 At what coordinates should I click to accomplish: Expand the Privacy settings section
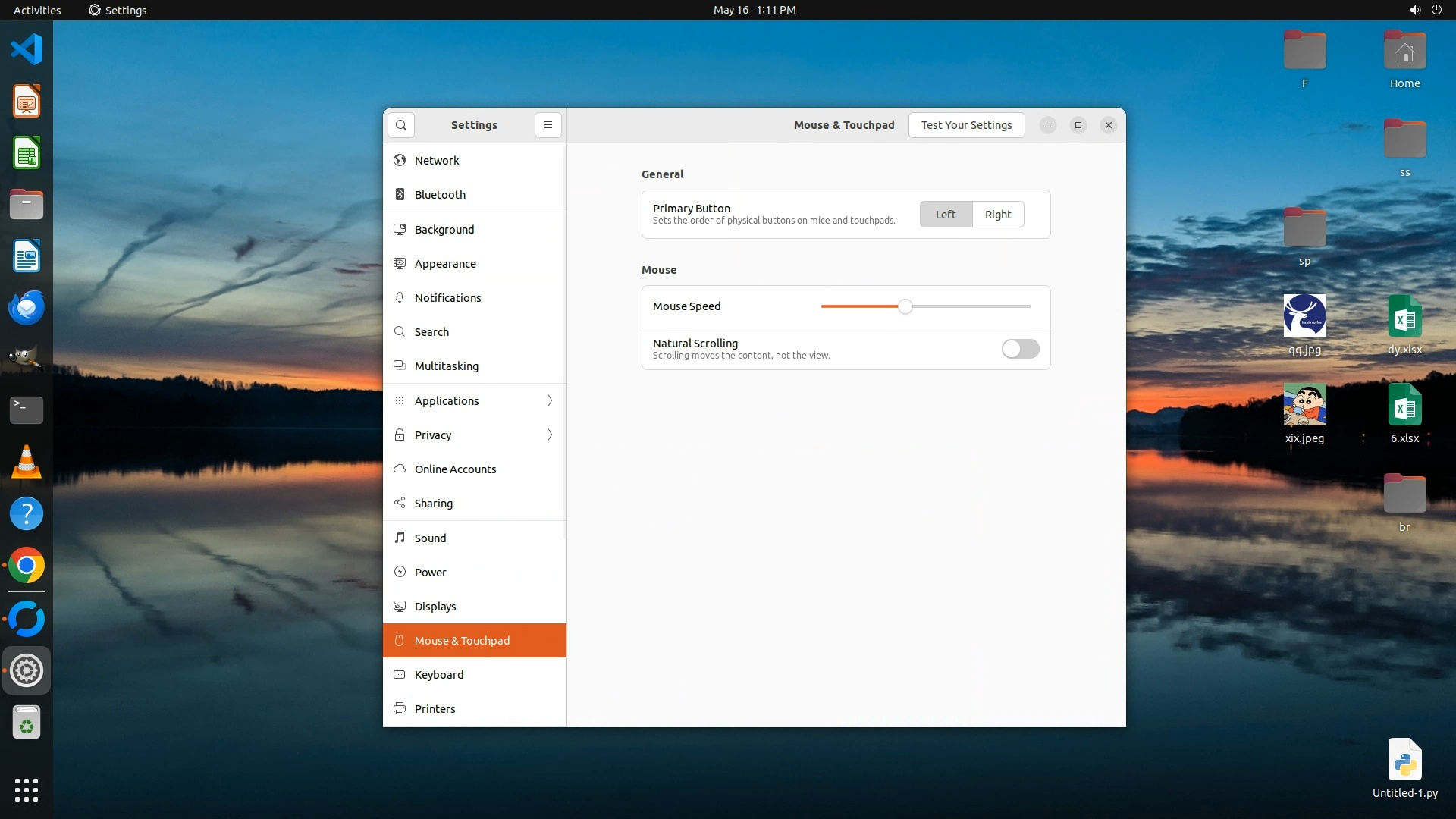(x=475, y=435)
